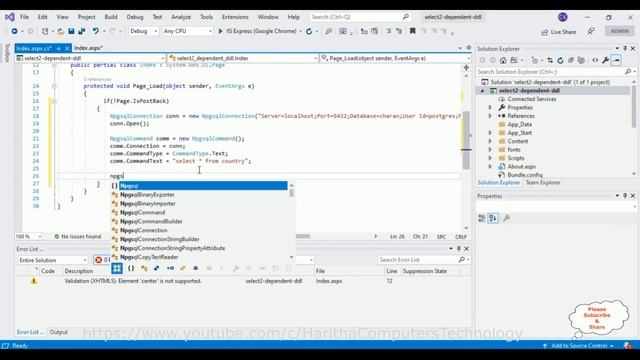Switch to the Index.aspx tab

click(x=89, y=48)
